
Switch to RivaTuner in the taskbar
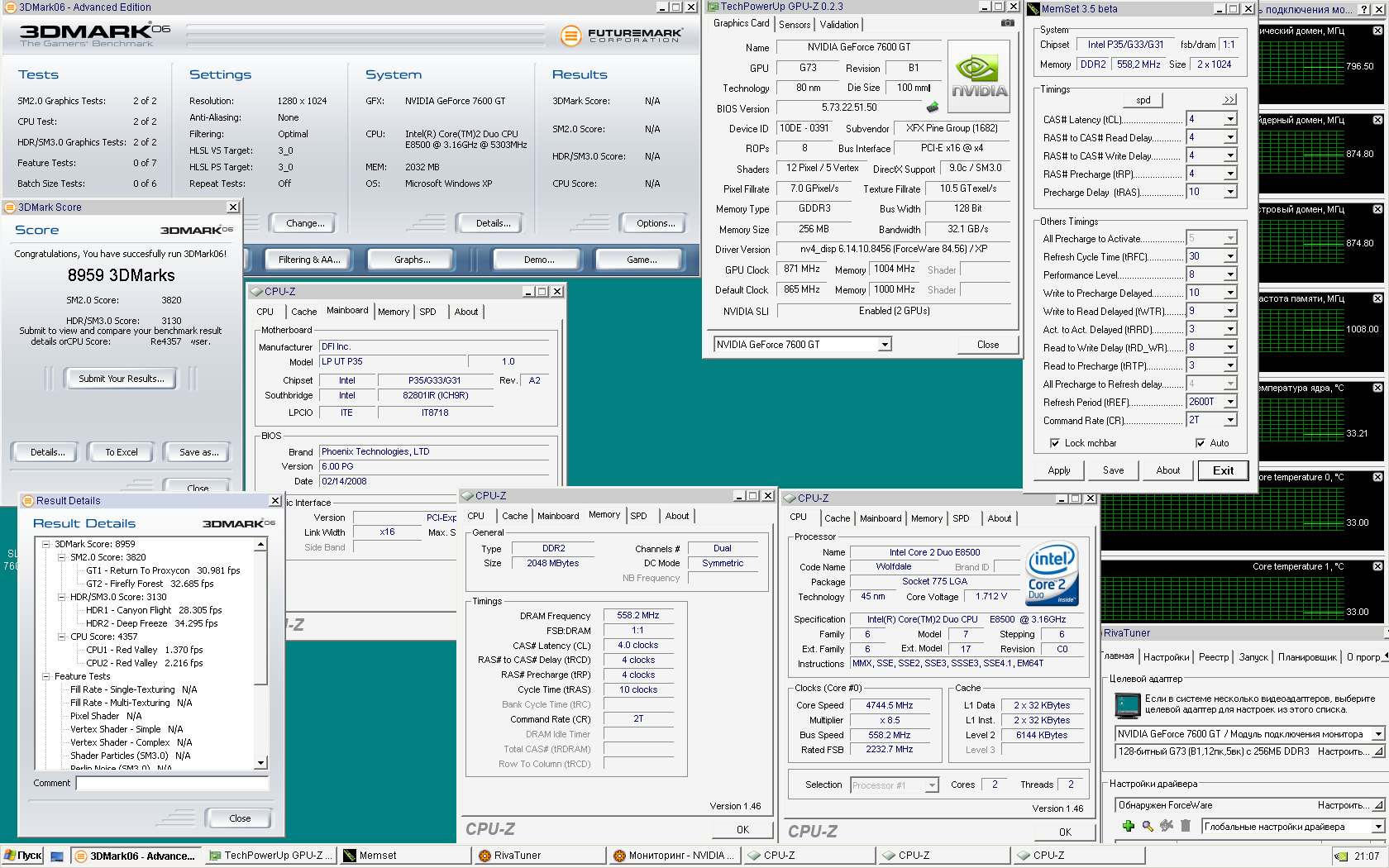540,856
